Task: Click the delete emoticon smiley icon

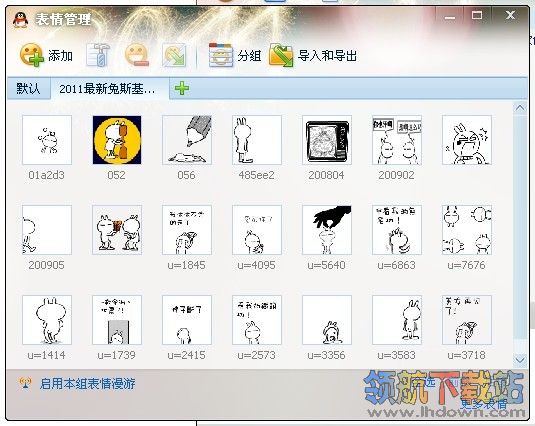Action: tap(137, 55)
